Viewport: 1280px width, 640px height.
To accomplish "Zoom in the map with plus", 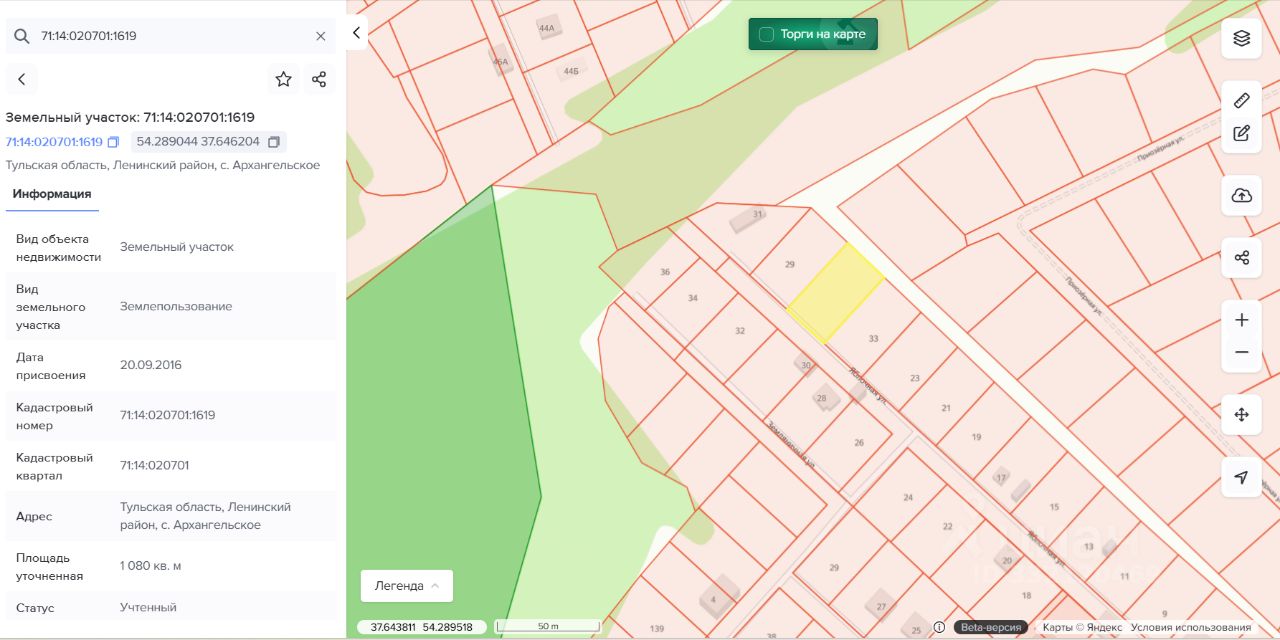I will coord(1242,320).
